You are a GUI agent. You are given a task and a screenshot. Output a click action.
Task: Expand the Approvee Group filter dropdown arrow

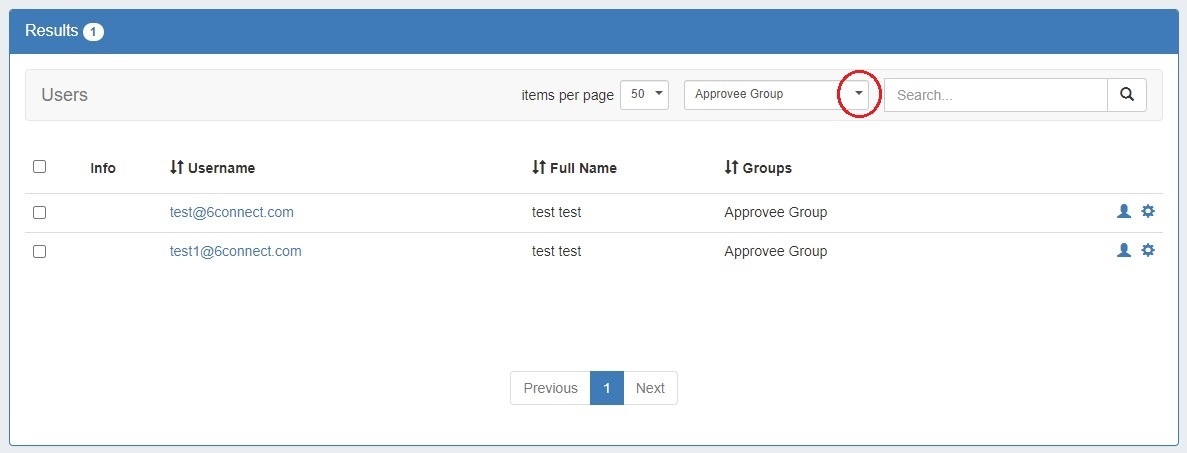point(858,95)
